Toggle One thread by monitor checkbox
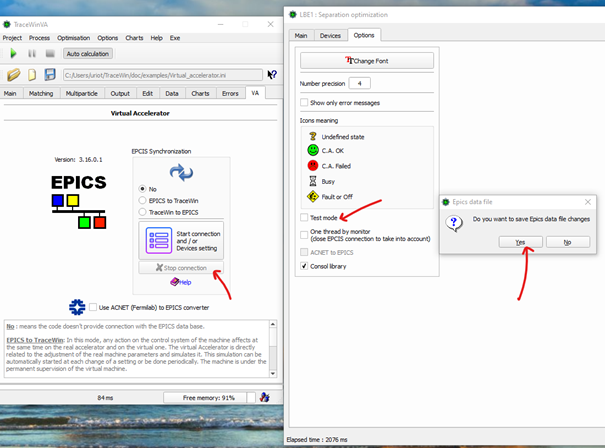 [304, 235]
